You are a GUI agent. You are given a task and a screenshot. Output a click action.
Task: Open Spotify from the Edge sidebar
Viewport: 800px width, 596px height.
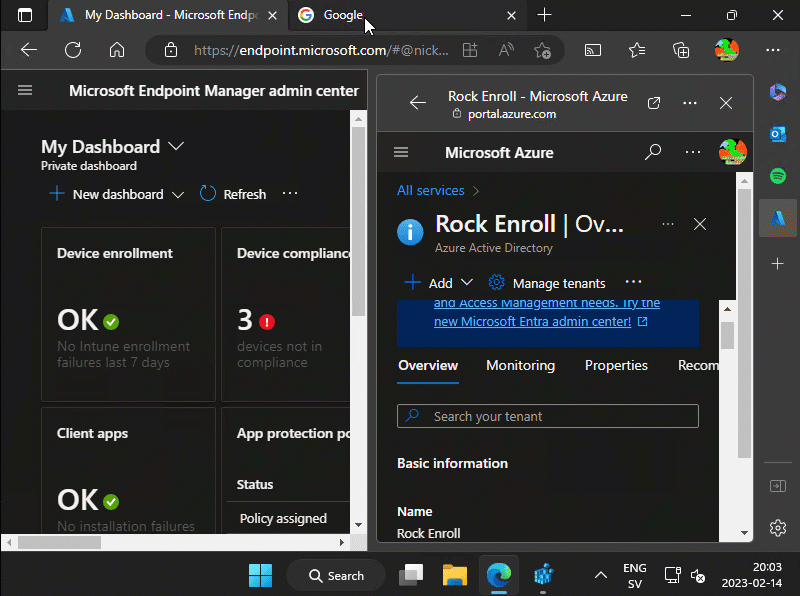pos(778,175)
